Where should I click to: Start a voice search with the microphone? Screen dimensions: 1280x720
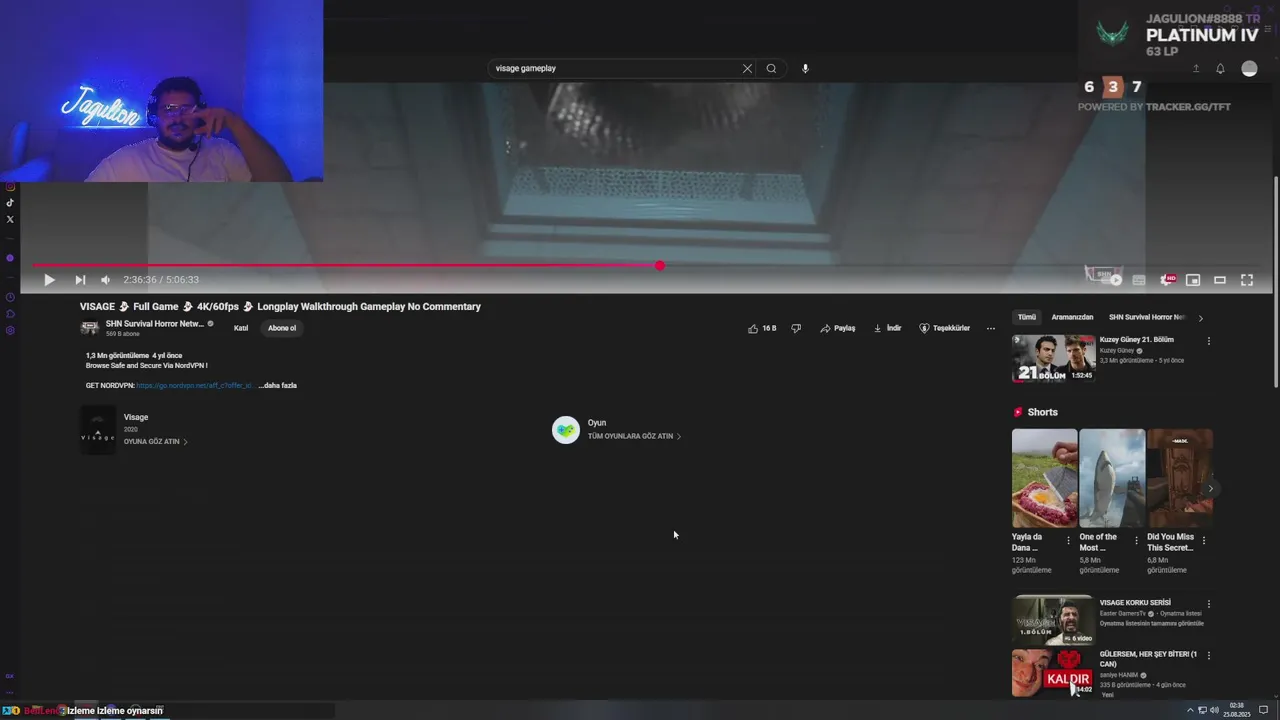tap(805, 69)
